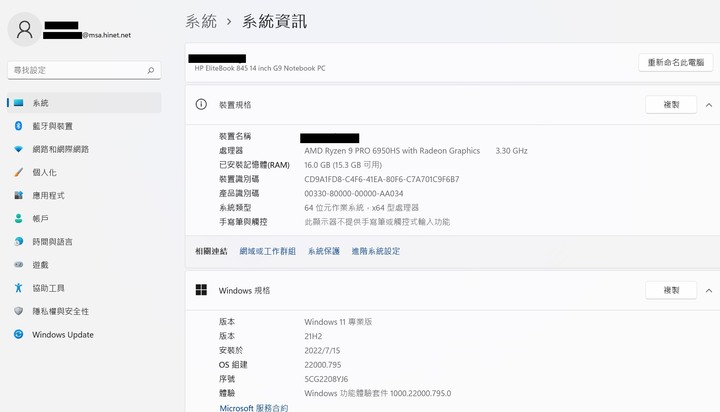Click the install date 2022/7/15
The width and height of the screenshot is (720, 412).
pyautogui.click(x=322, y=350)
